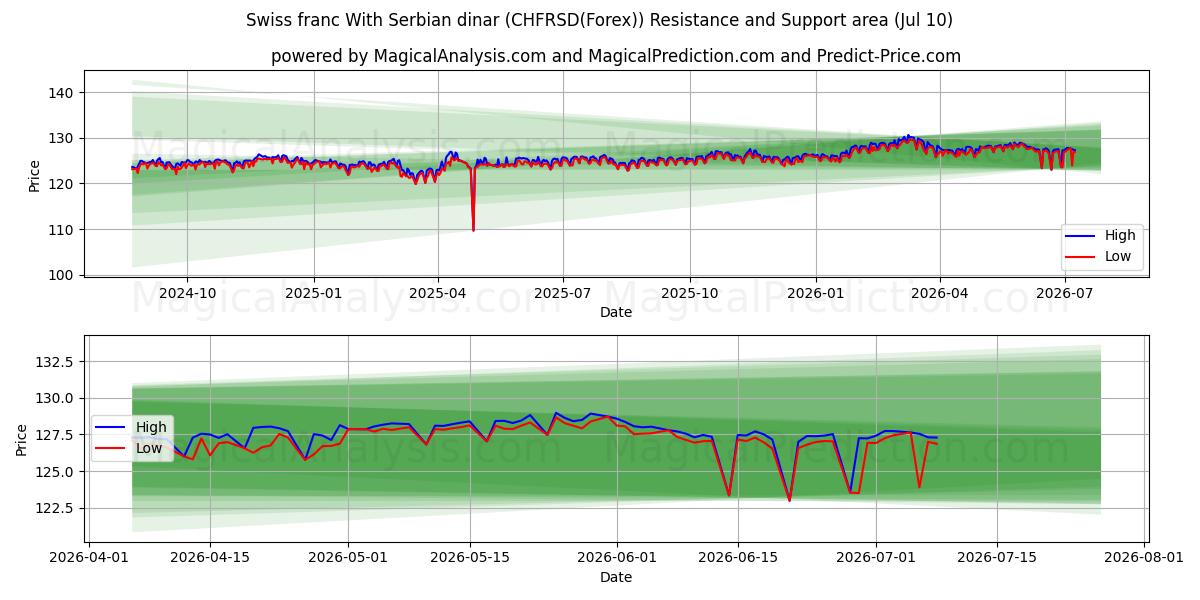1200x600 pixels.
Task: Click the 110 price tick in top chart
Action: coord(62,230)
